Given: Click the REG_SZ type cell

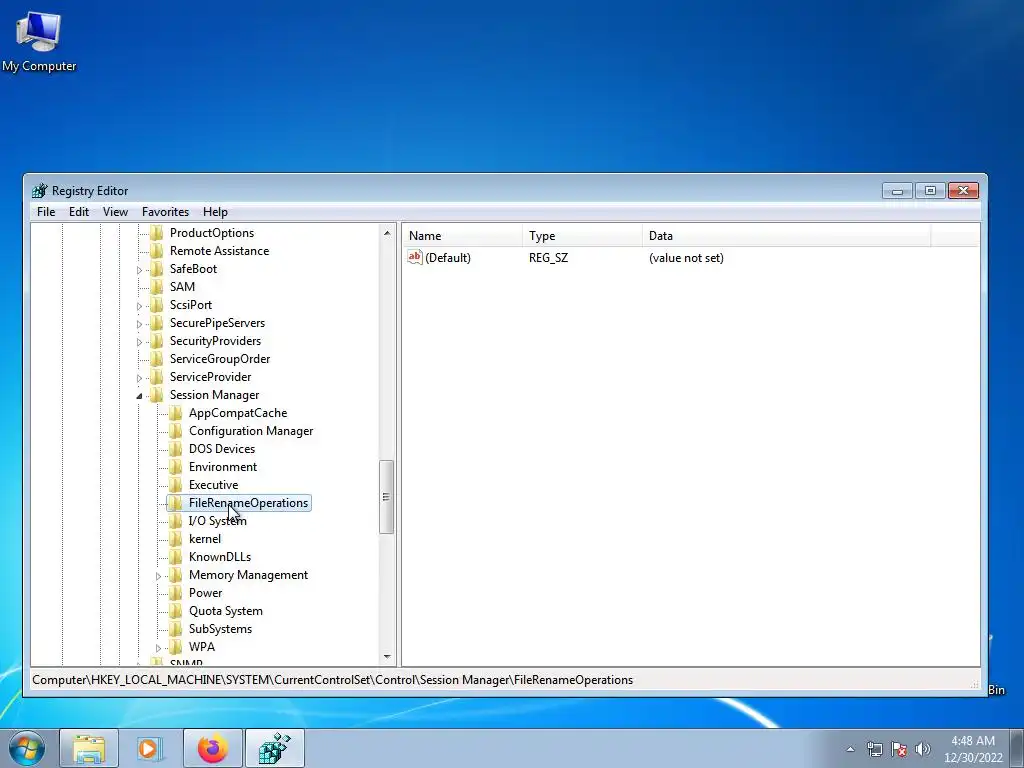Looking at the screenshot, I should tap(549, 258).
